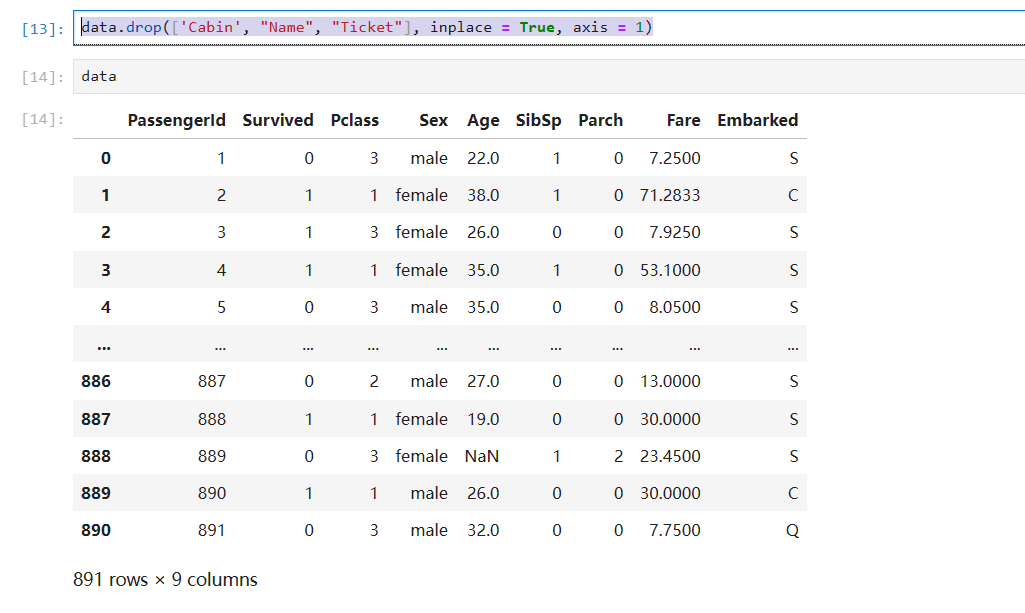
Task: Click the Fare value 53.1000
Action: (x=670, y=270)
